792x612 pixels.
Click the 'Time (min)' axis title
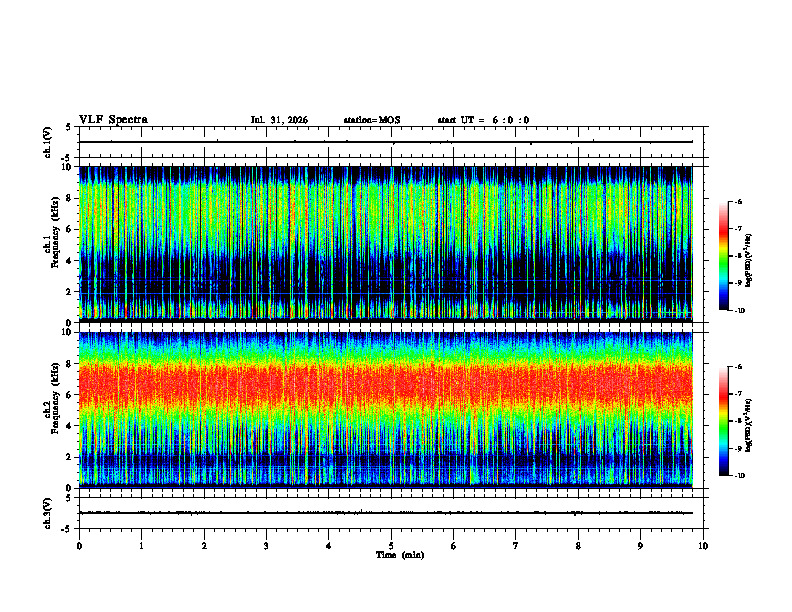pyautogui.click(x=400, y=555)
